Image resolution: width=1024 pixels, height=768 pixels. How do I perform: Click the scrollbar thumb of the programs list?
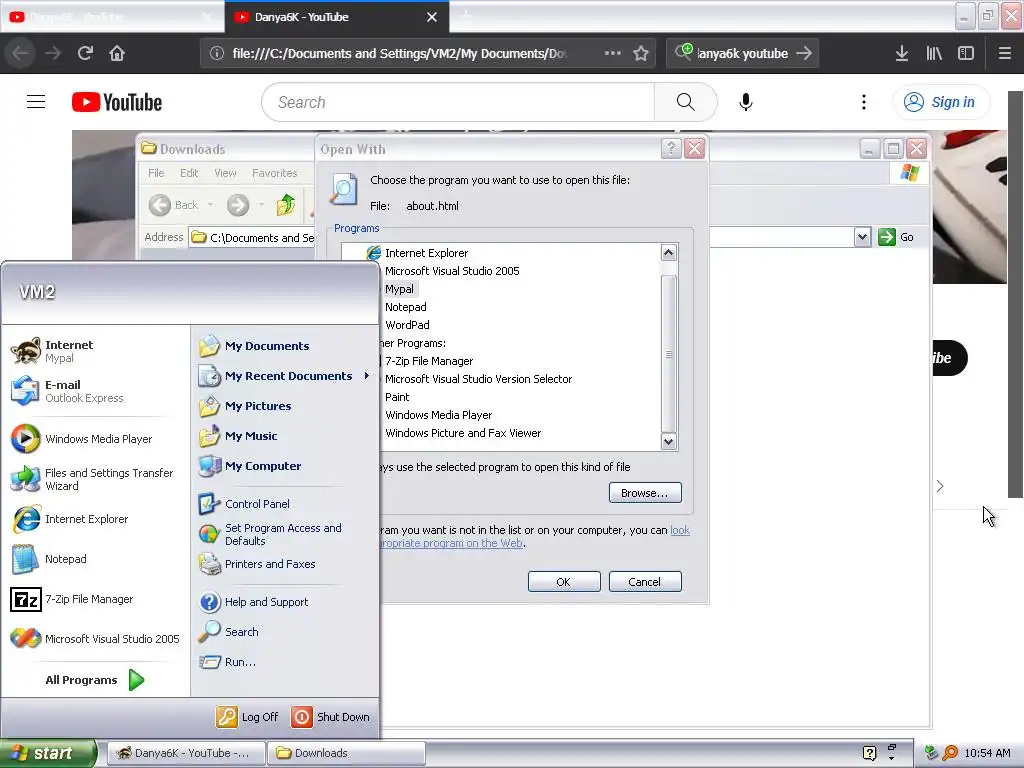pos(668,354)
